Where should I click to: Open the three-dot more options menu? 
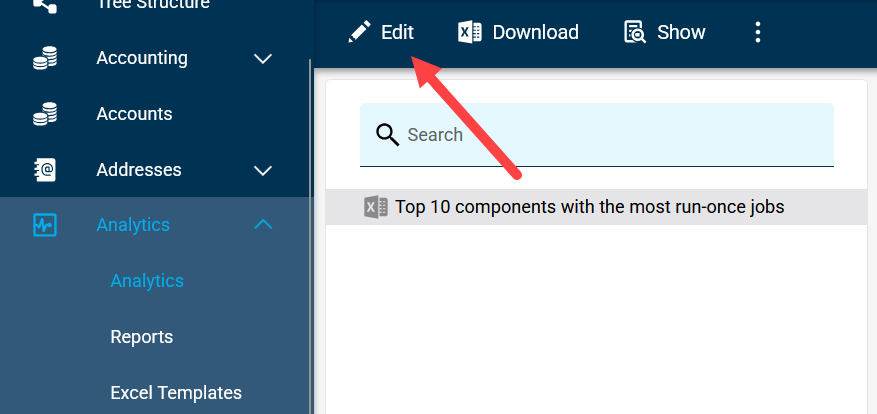tap(757, 32)
